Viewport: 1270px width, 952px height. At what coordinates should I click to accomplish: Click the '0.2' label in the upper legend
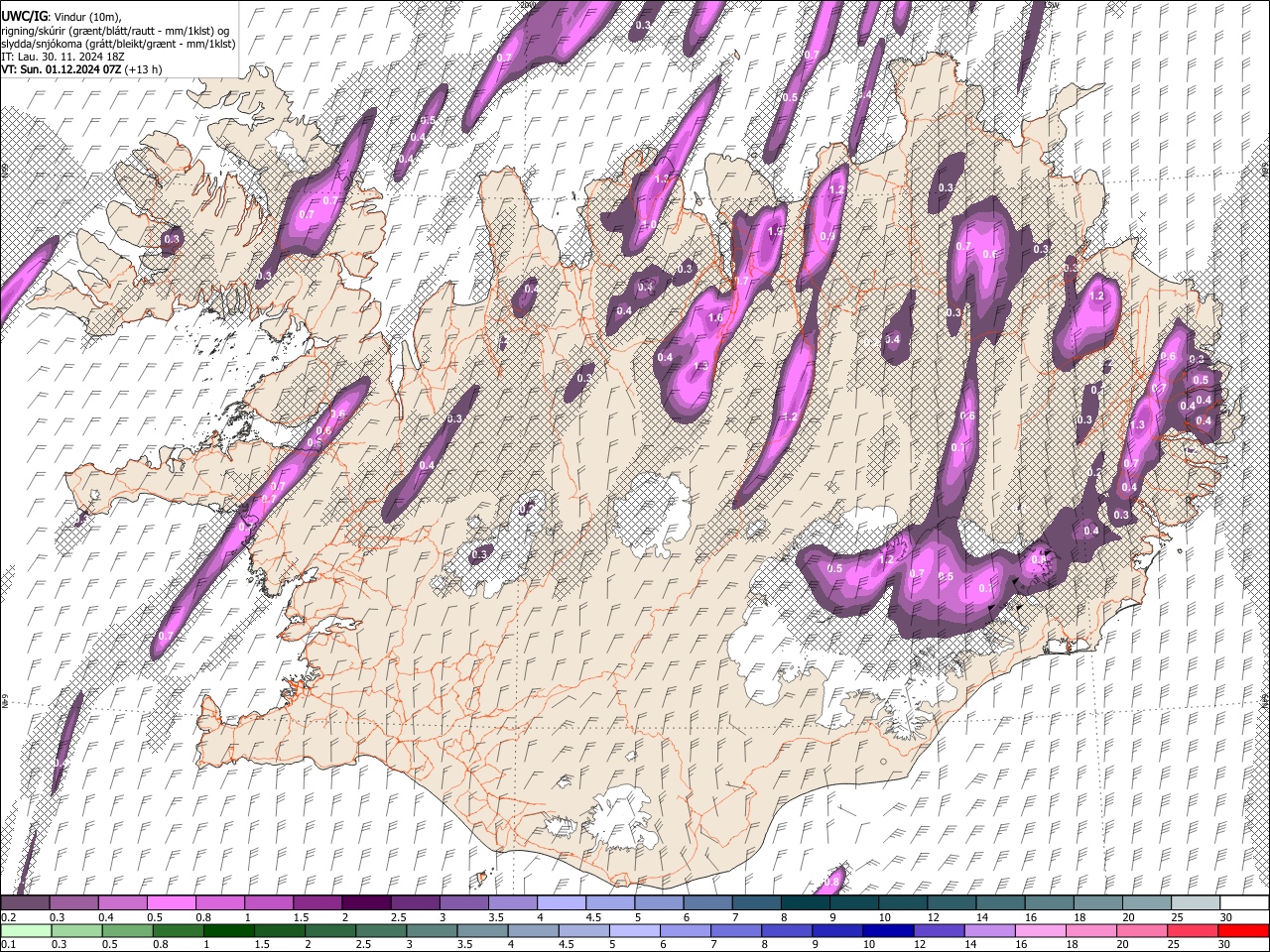[x=8, y=917]
